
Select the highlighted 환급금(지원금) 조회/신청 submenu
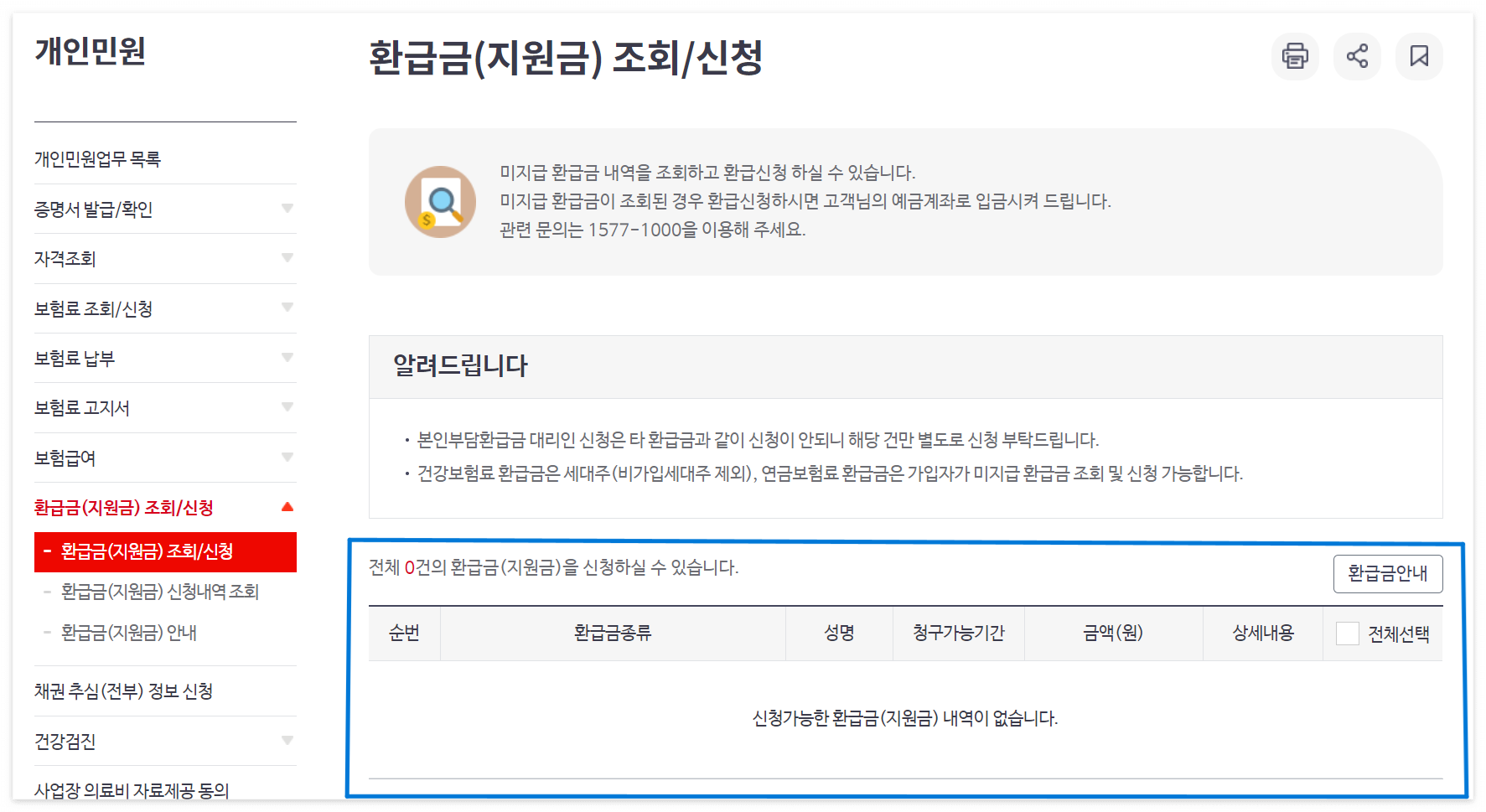[147, 552]
